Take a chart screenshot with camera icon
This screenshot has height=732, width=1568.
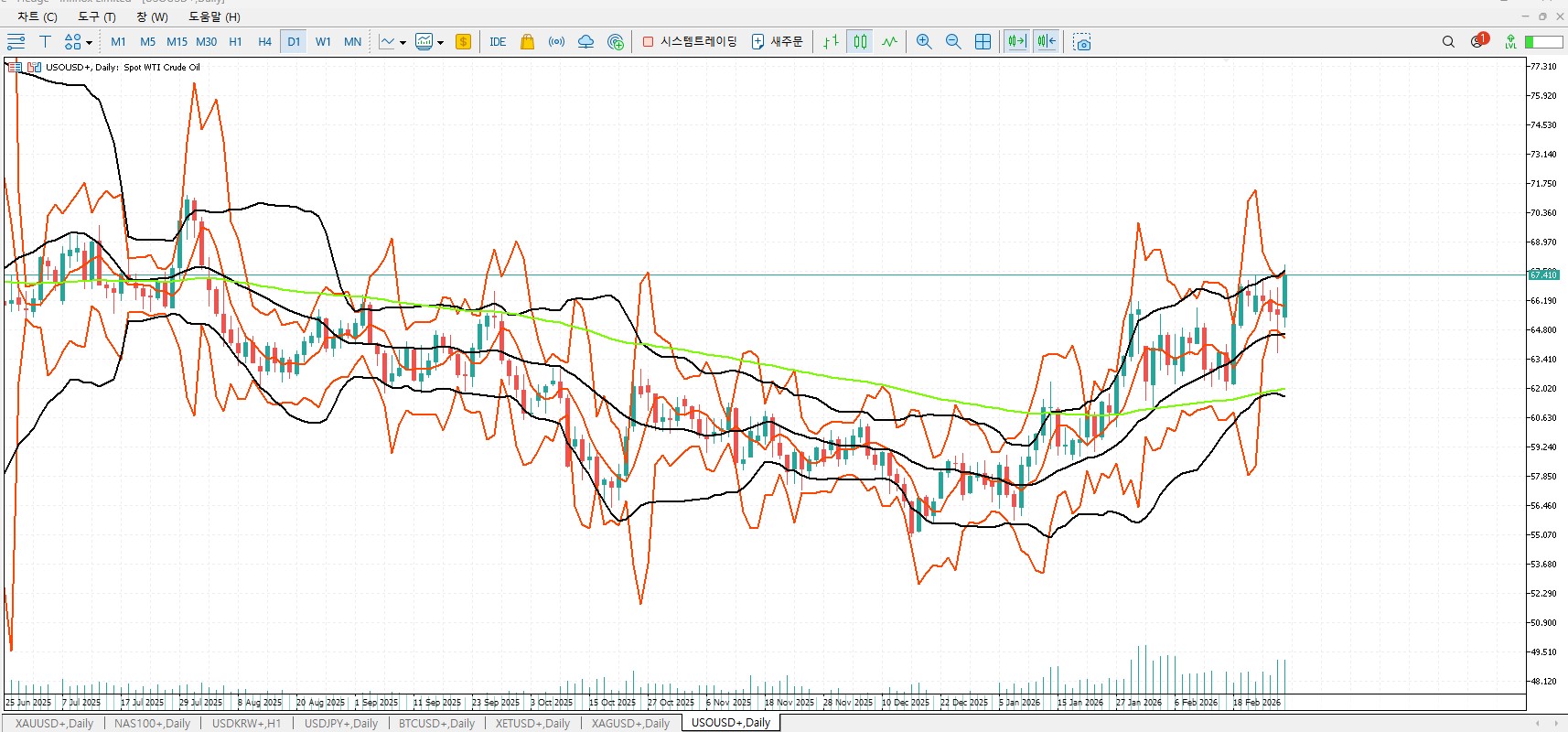[x=1082, y=41]
